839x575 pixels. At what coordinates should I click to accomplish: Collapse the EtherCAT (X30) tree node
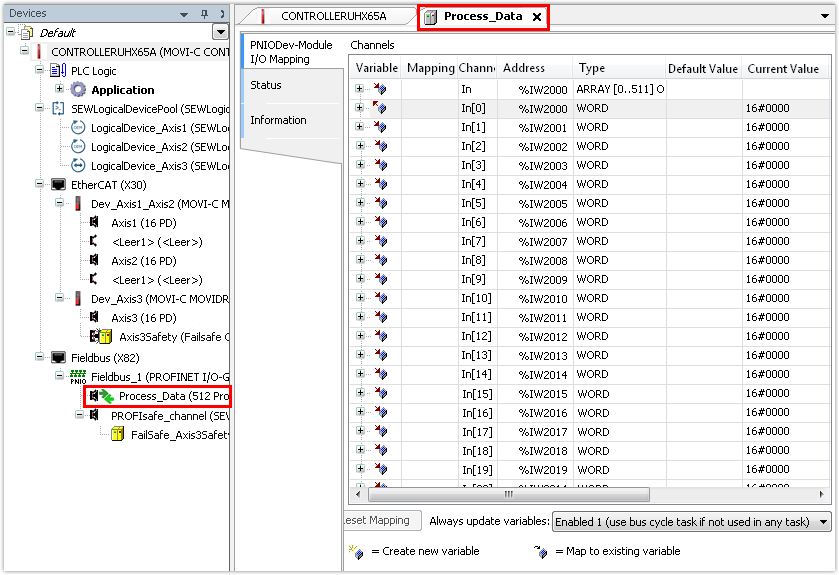click(40, 185)
